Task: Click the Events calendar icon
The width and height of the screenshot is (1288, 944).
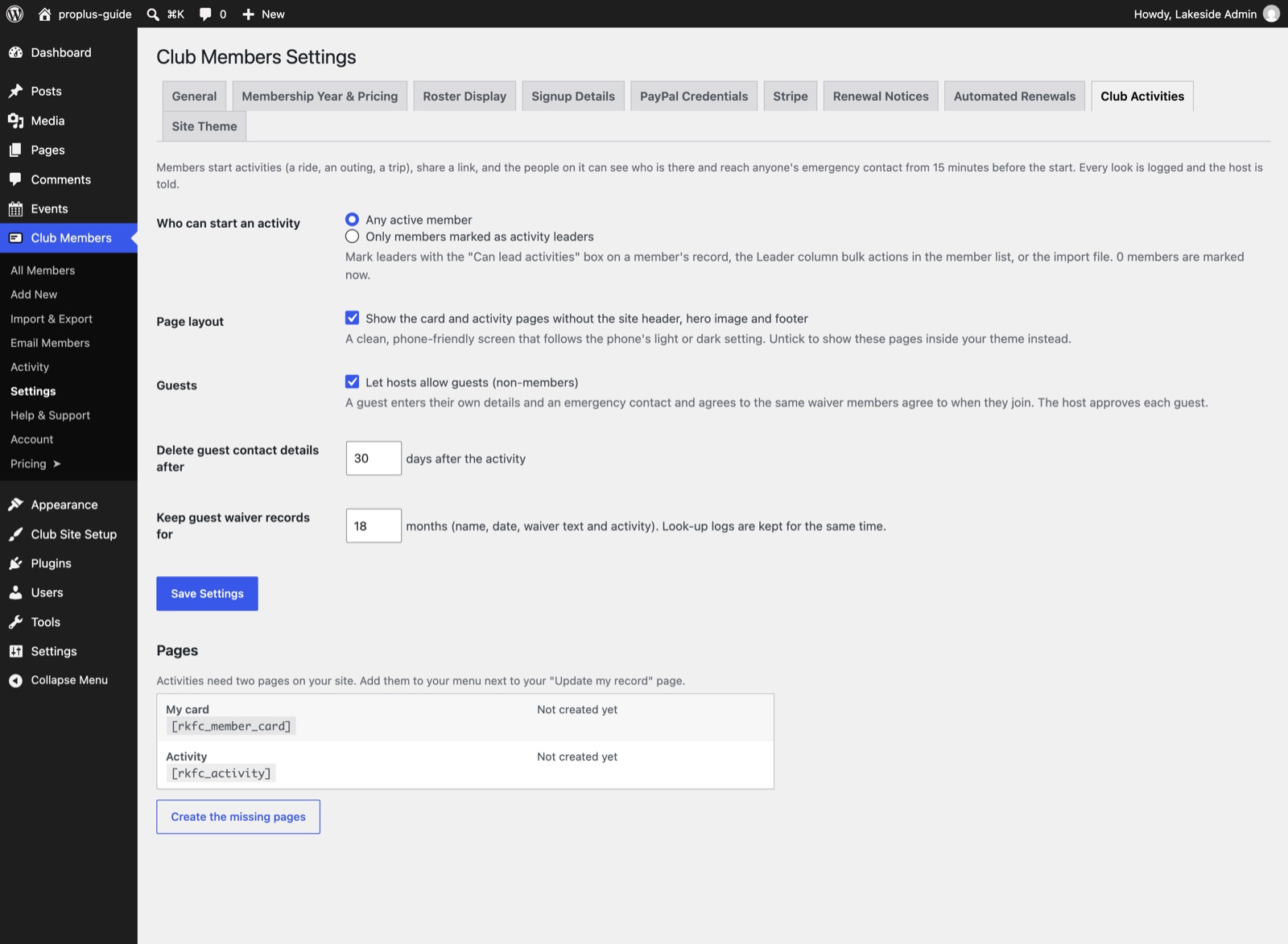Action: [x=15, y=208]
